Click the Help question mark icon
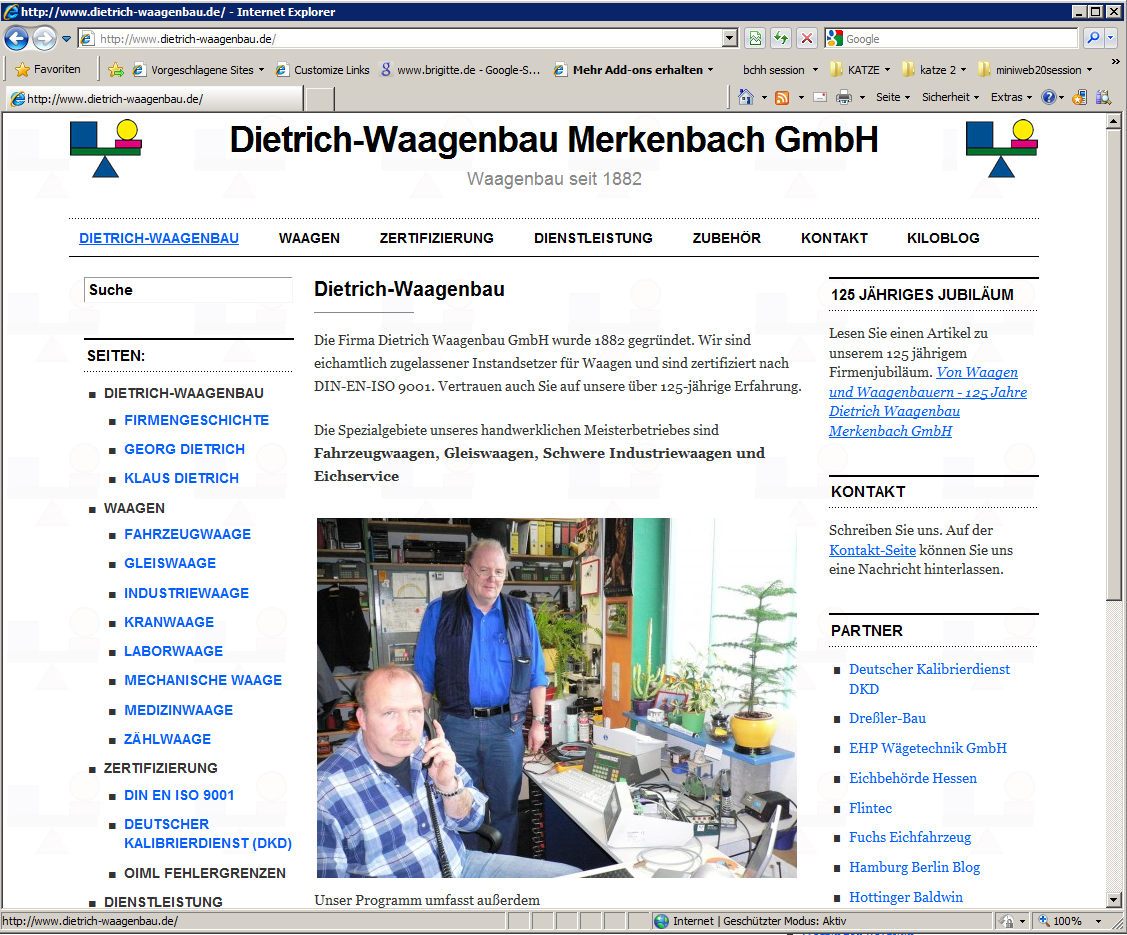The height and width of the screenshot is (935, 1127). [1049, 97]
